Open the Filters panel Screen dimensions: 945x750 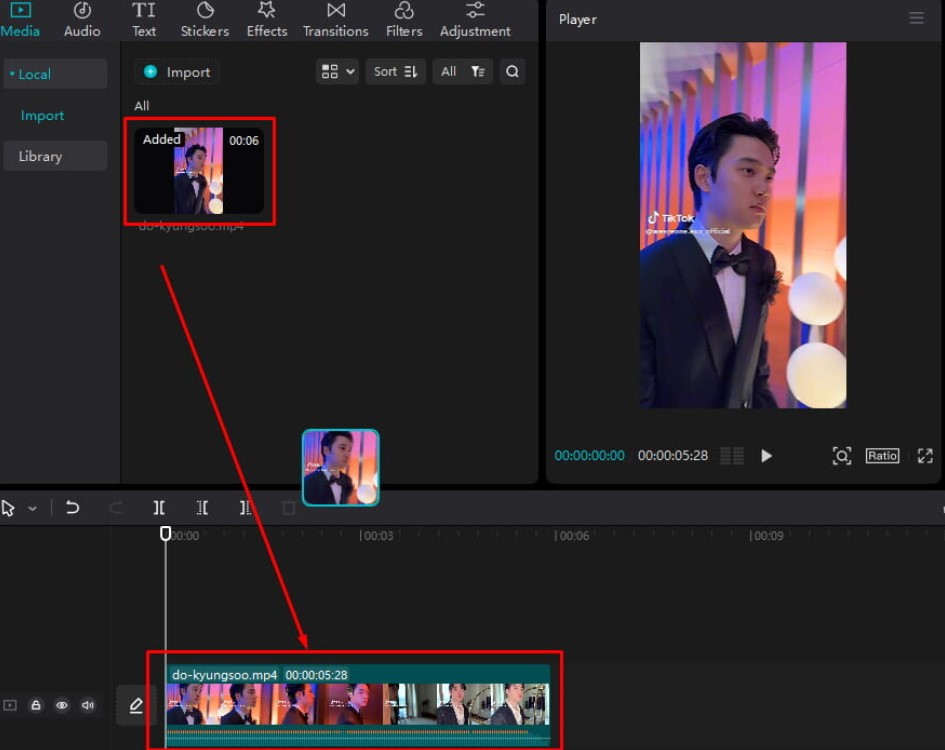(403, 20)
